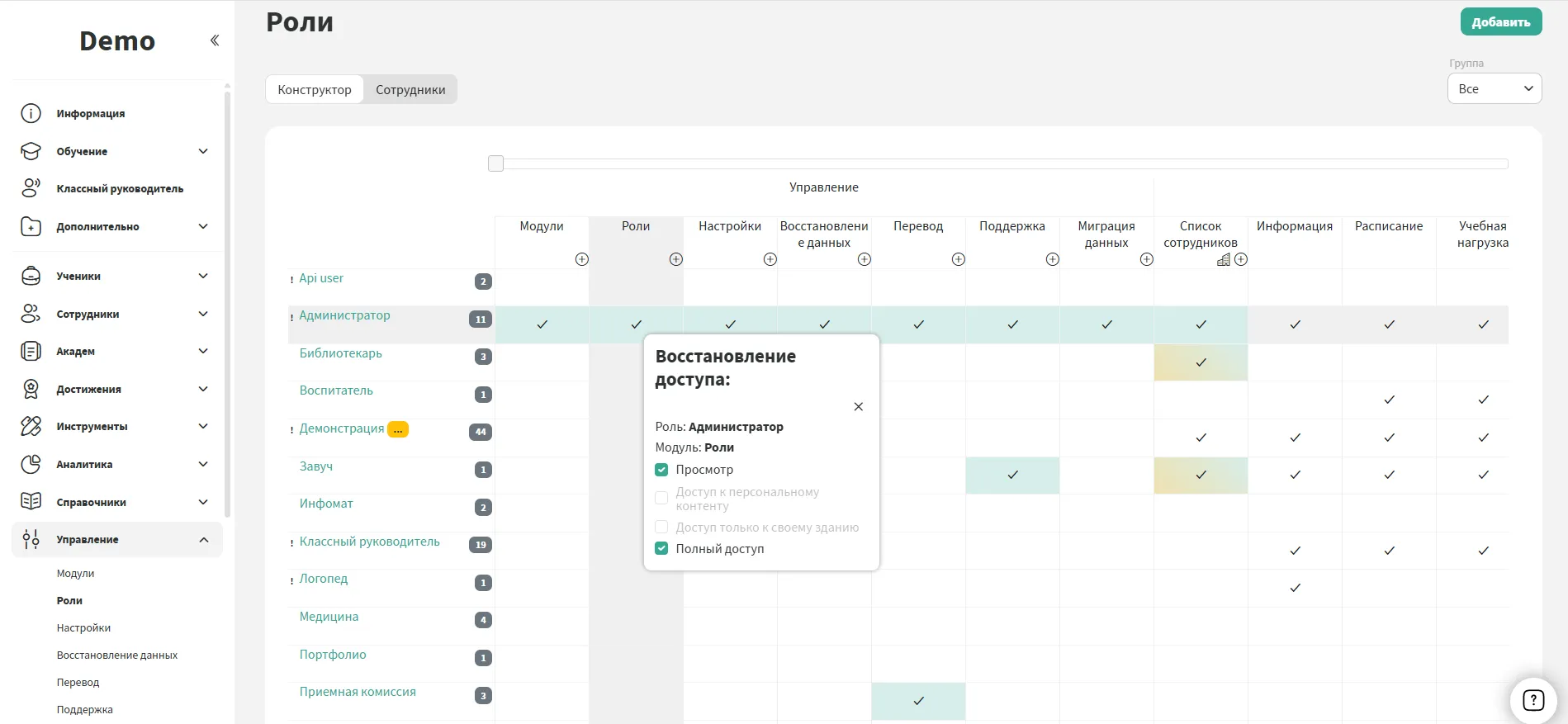Open Настройки in the sidebar submenu
The width and height of the screenshot is (1568, 724).
click(x=83, y=628)
